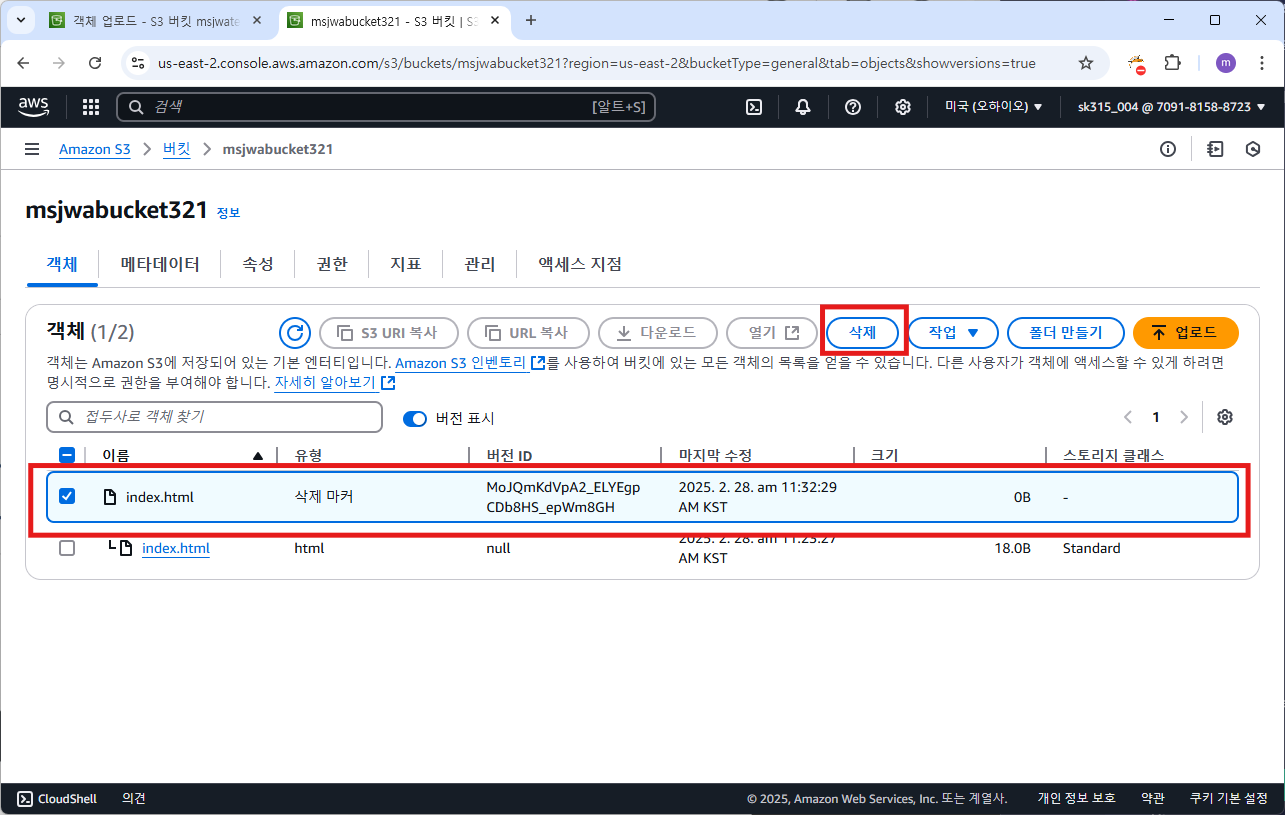Expand the S3 side navigation hamburger menu
The width and height of the screenshot is (1285, 815).
(x=32, y=149)
